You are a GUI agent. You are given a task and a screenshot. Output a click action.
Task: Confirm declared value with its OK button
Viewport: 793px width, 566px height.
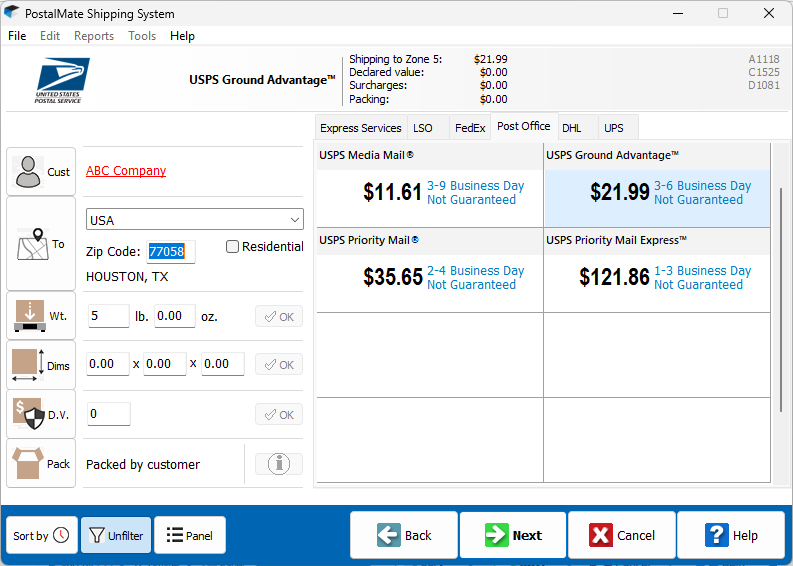pyautogui.click(x=279, y=415)
